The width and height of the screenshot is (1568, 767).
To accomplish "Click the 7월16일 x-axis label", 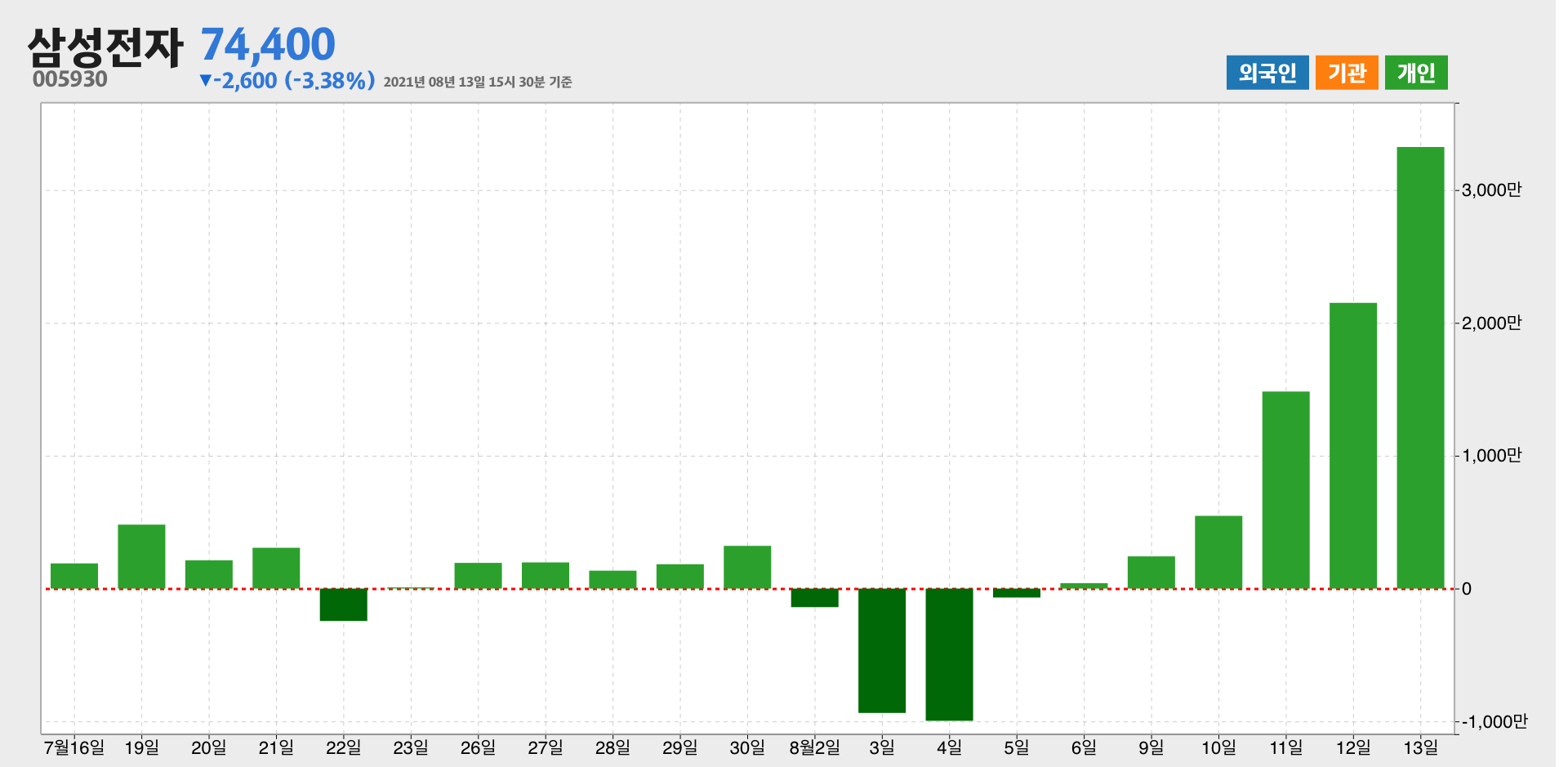I will tap(74, 747).
